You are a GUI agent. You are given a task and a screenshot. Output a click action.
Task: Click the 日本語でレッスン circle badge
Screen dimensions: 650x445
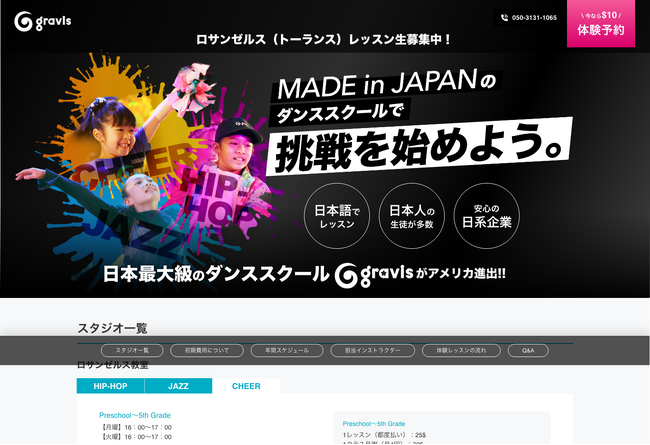coord(337,216)
